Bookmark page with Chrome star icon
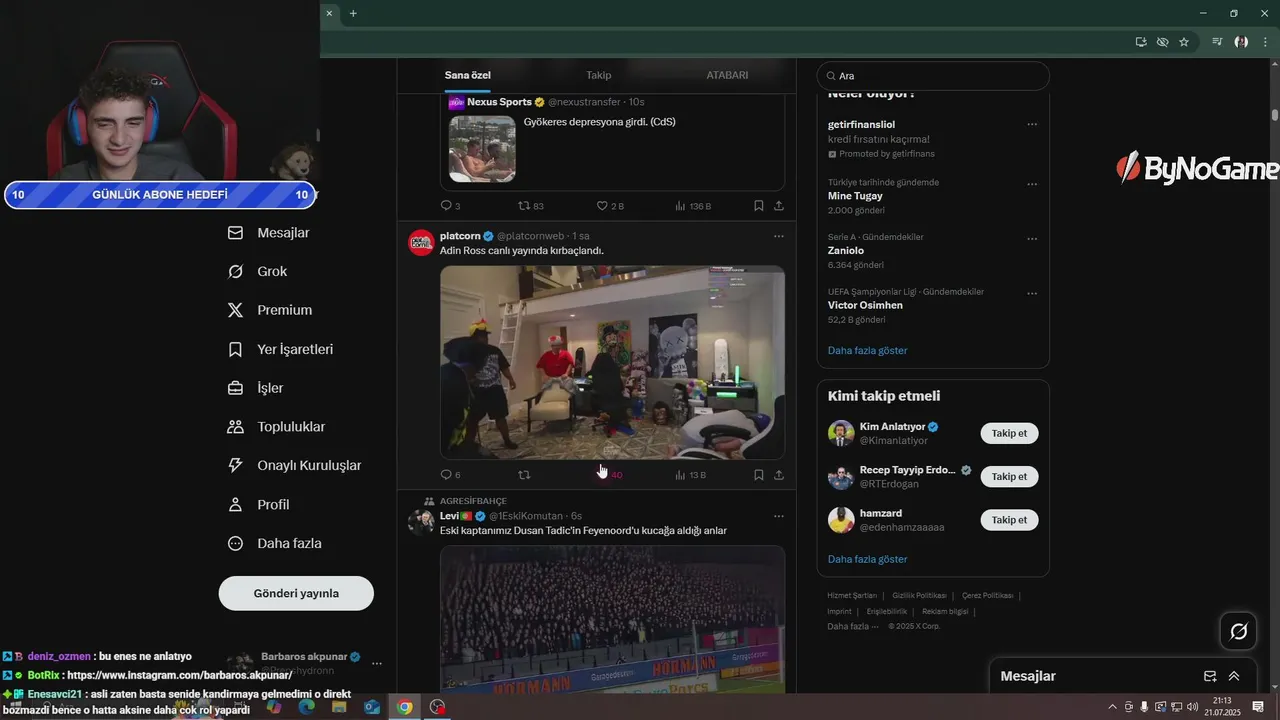This screenshot has height=720, width=1280. pos(1184,42)
